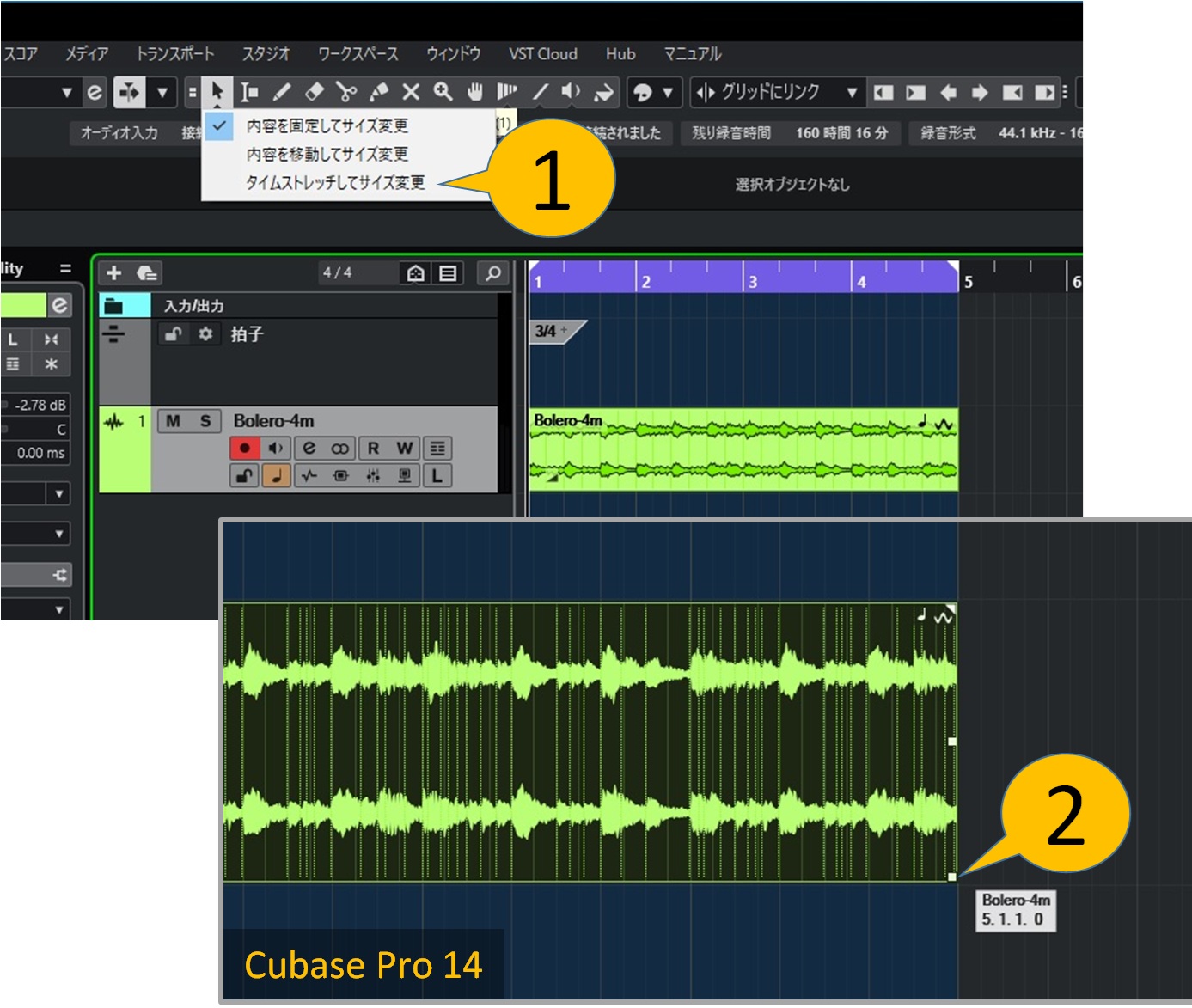Toggle record enable on Bolero-4m track
This screenshot has height=1008, width=1192.
pyautogui.click(x=244, y=448)
